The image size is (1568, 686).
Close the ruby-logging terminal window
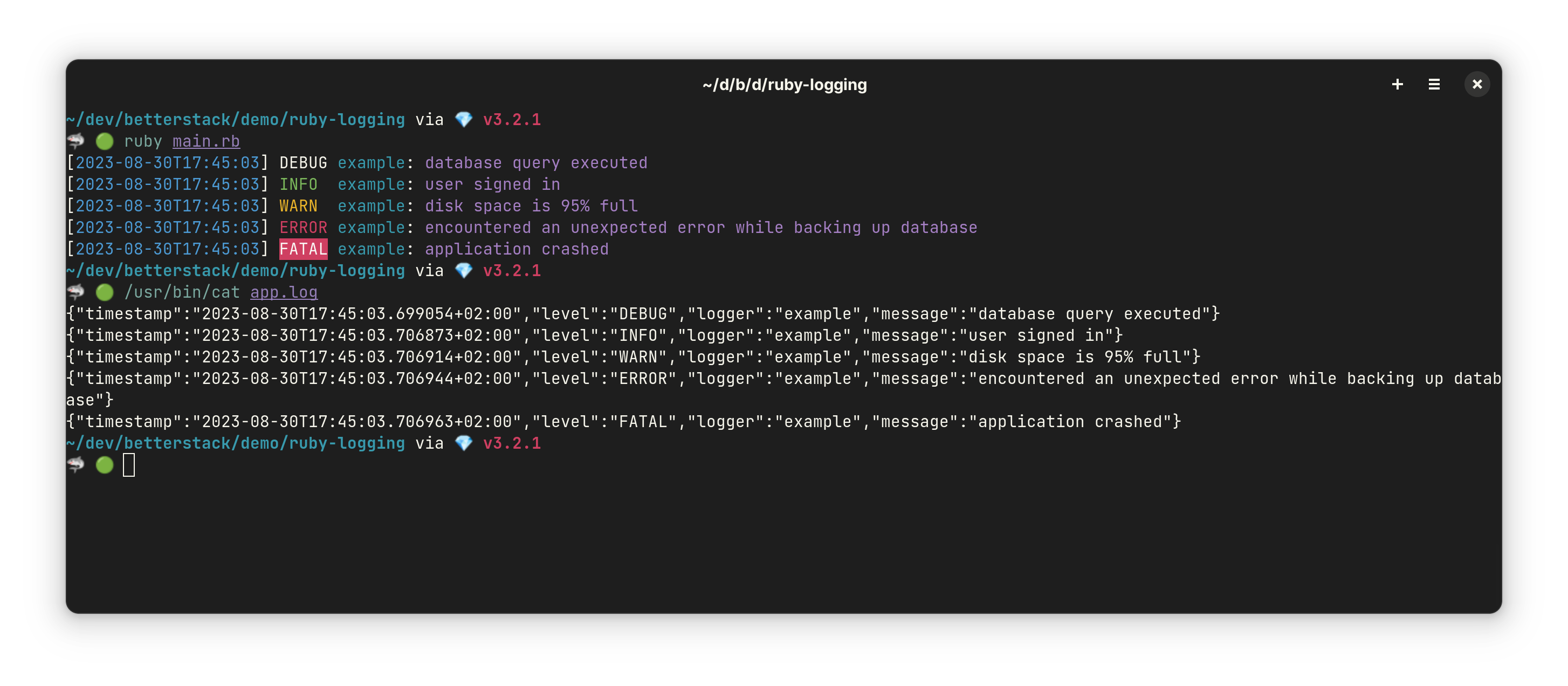(1477, 85)
